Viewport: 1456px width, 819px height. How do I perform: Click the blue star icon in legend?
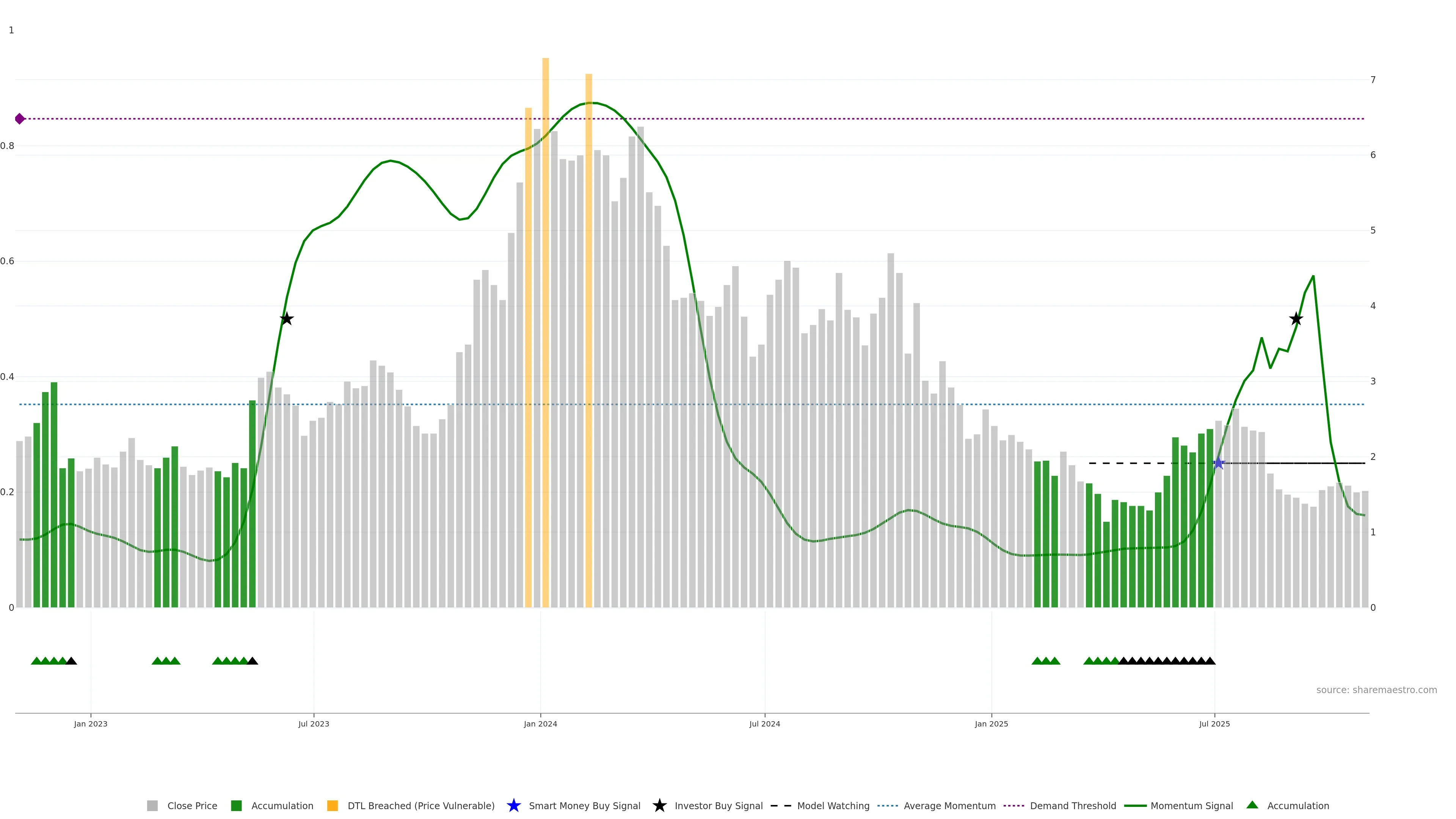click(x=513, y=805)
